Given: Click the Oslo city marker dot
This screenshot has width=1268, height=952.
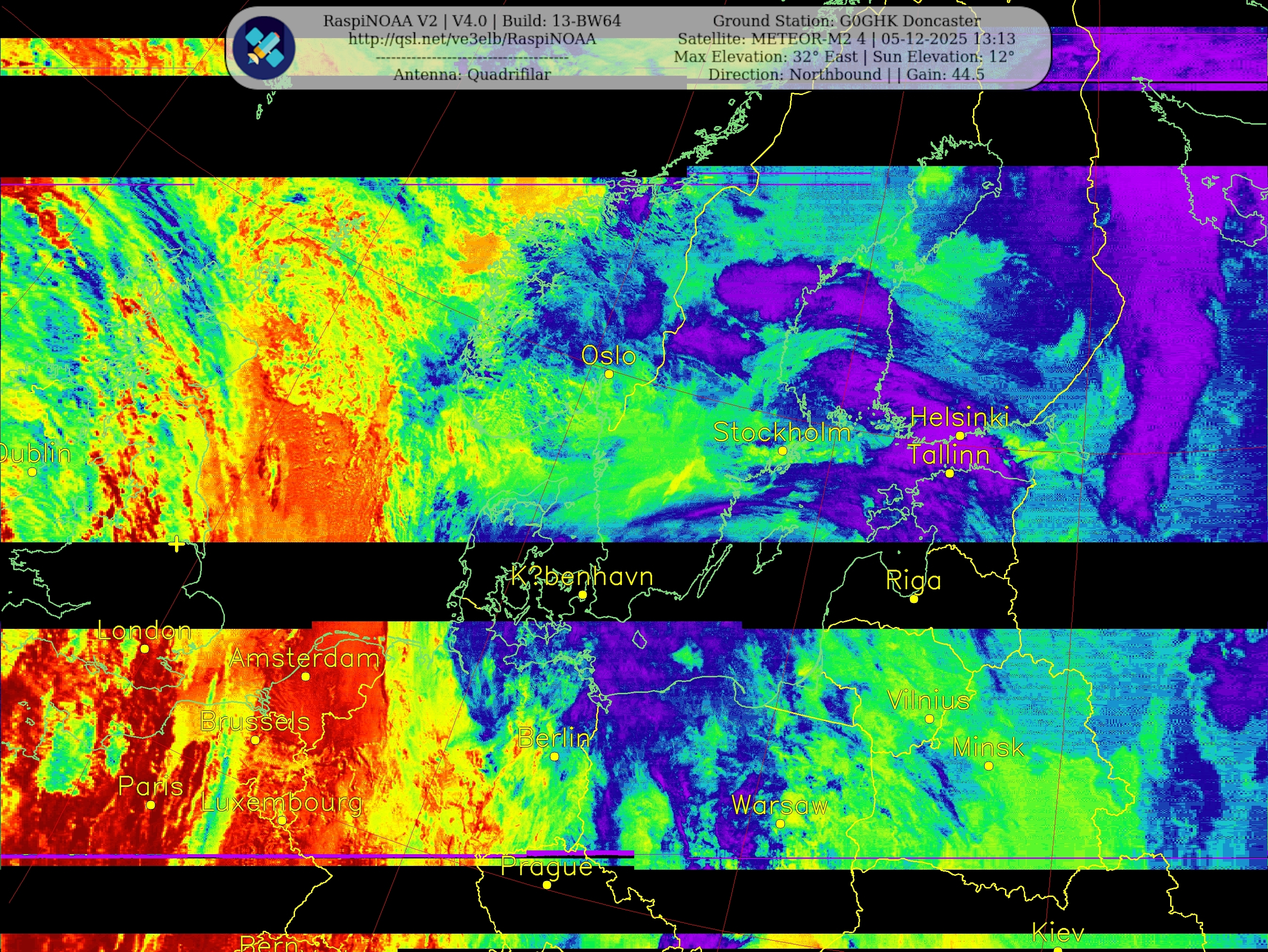Looking at the screenshot, I should 609,374.
